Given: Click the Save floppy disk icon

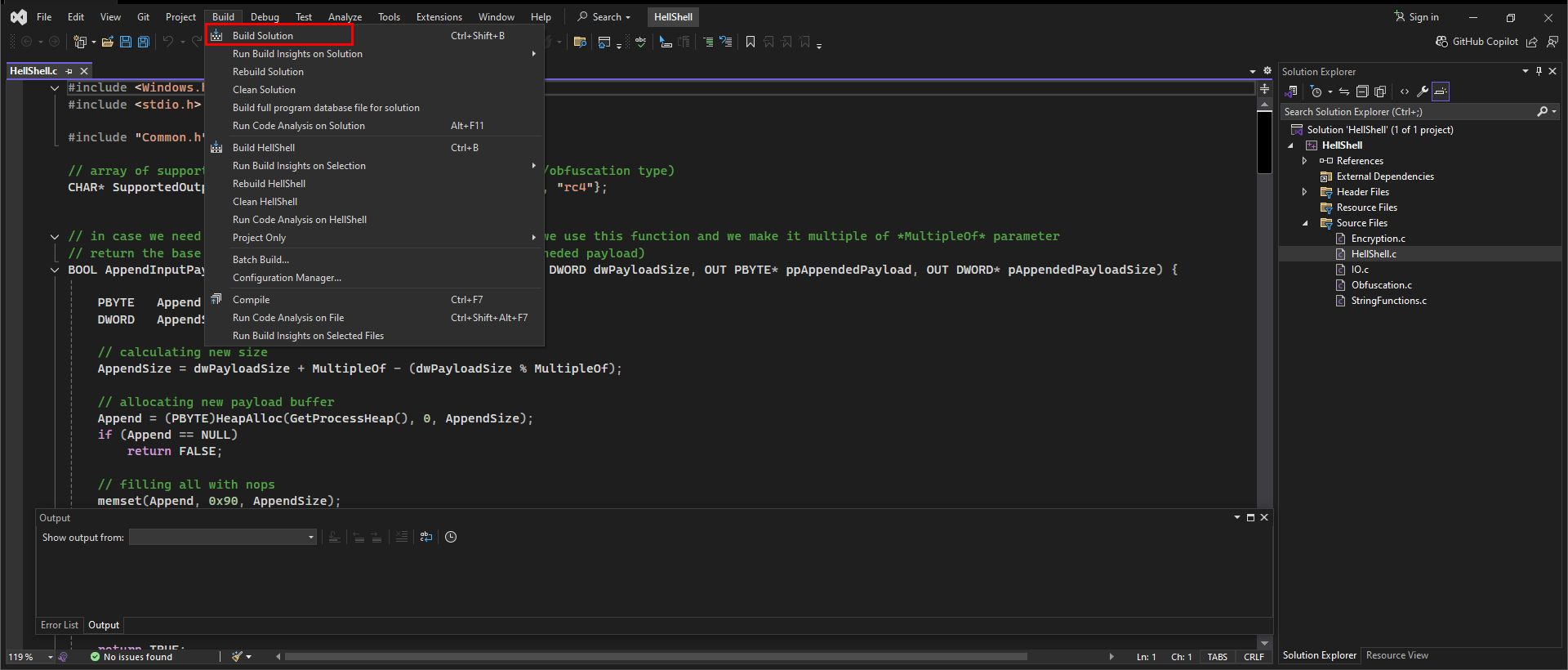Looking at the screenshot, I should (126, 42).
